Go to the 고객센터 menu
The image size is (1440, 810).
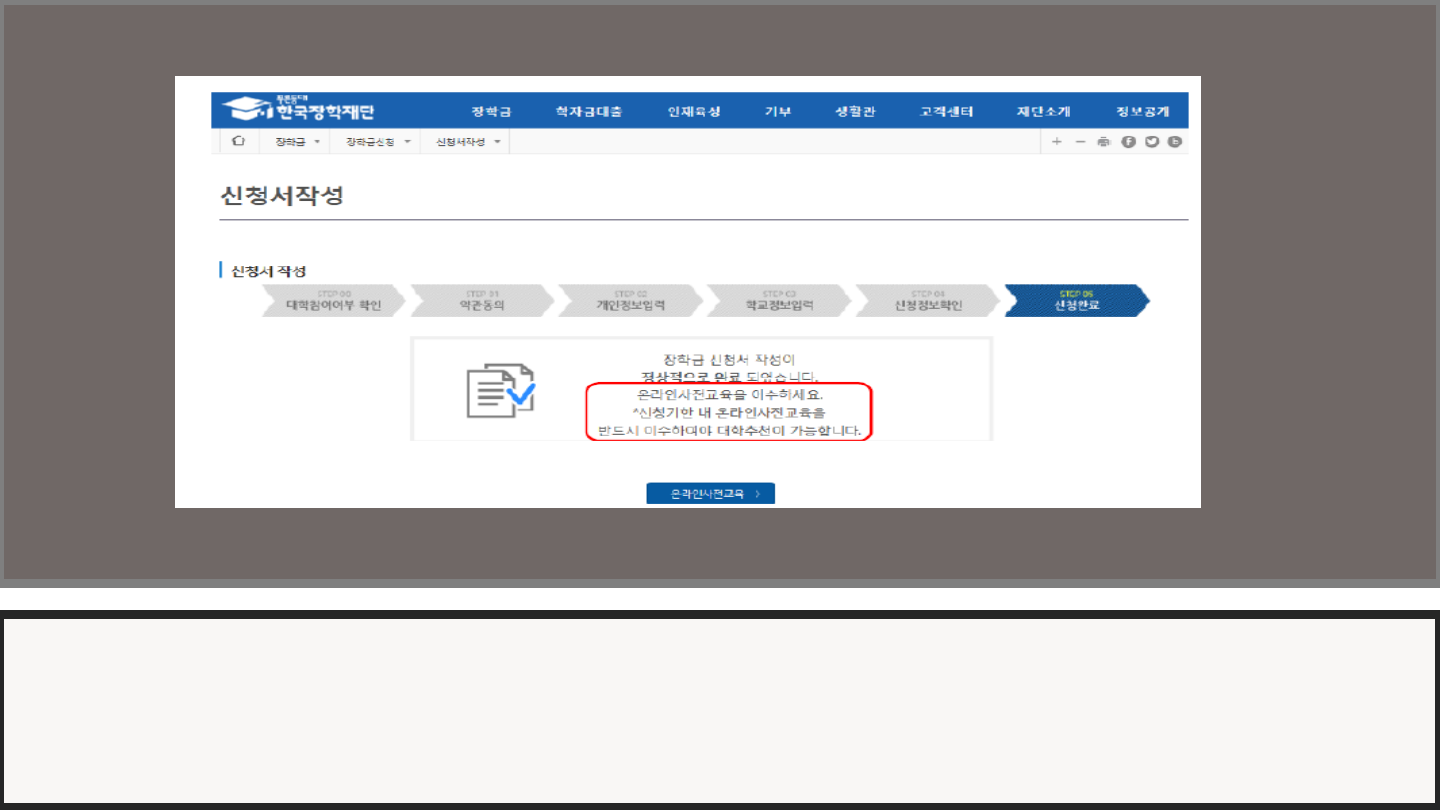click(946, 111)
